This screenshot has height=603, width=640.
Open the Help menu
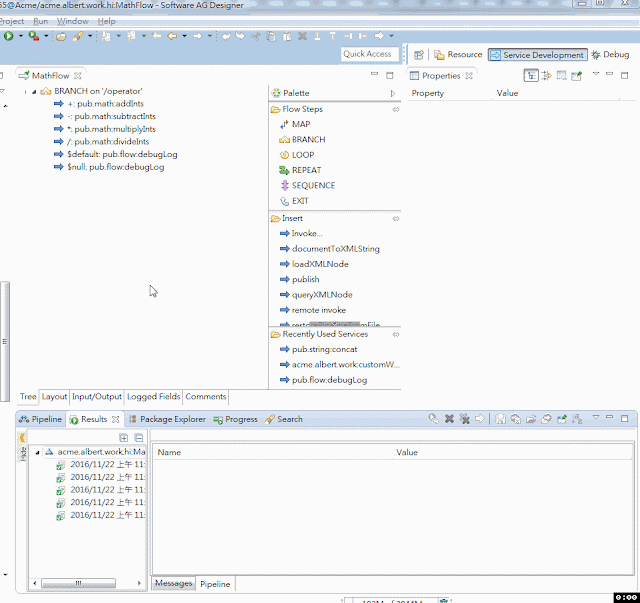pos(106,21)
